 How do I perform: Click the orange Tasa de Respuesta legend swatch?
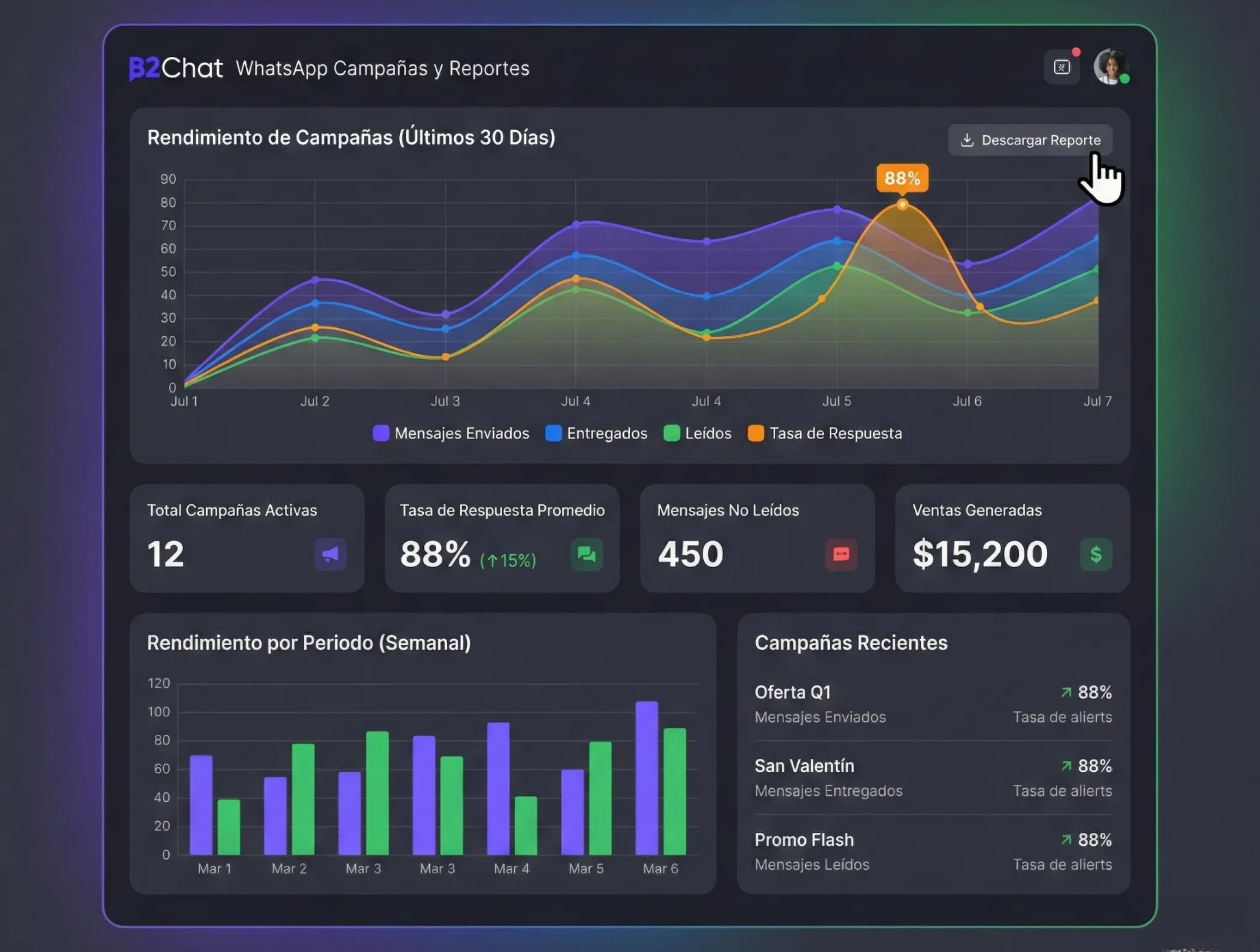coord(755,434)
